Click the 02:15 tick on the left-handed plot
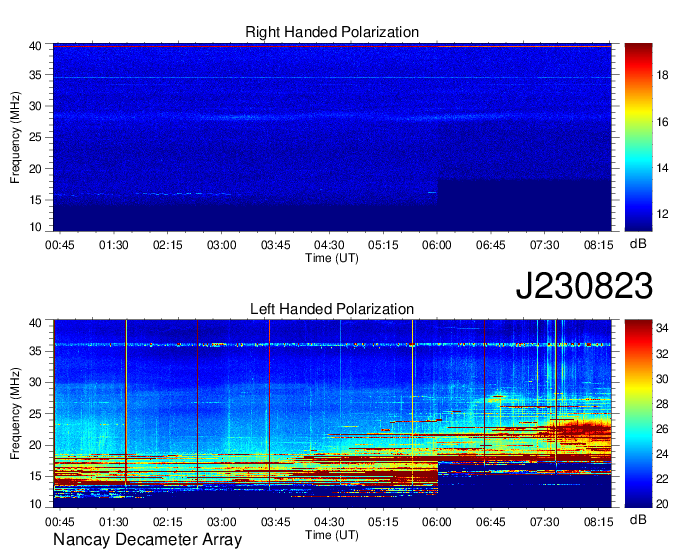Viewport: 680px width, 552px height. [x=167, y=522]
